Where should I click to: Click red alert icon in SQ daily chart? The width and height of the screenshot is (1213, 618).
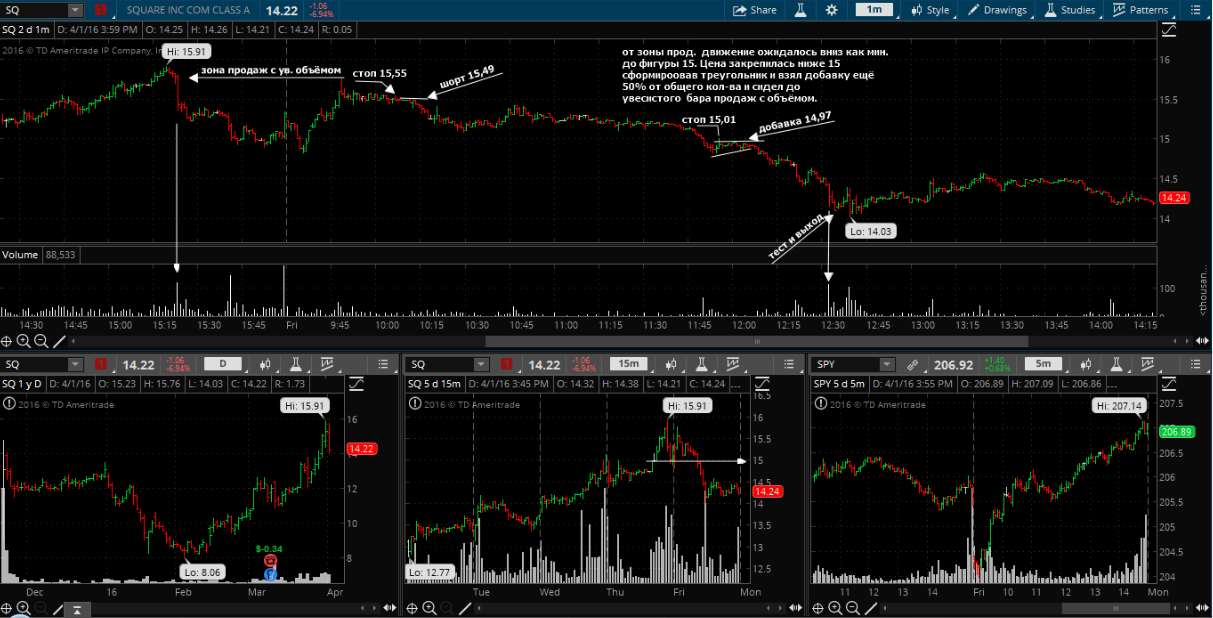(102, 365)
